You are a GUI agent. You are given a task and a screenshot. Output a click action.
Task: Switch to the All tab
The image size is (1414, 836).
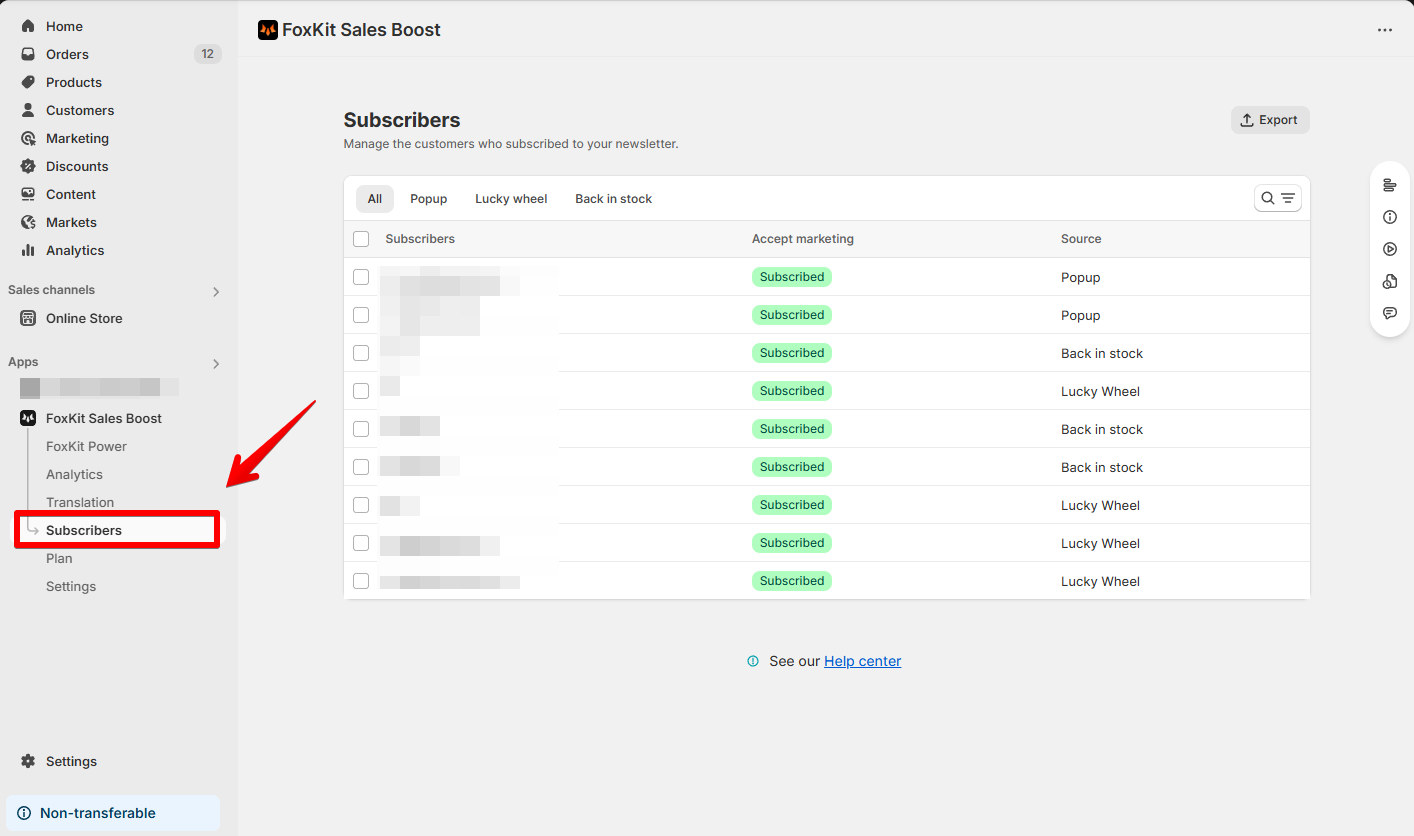pyautogui.click(x=375, y=199)
